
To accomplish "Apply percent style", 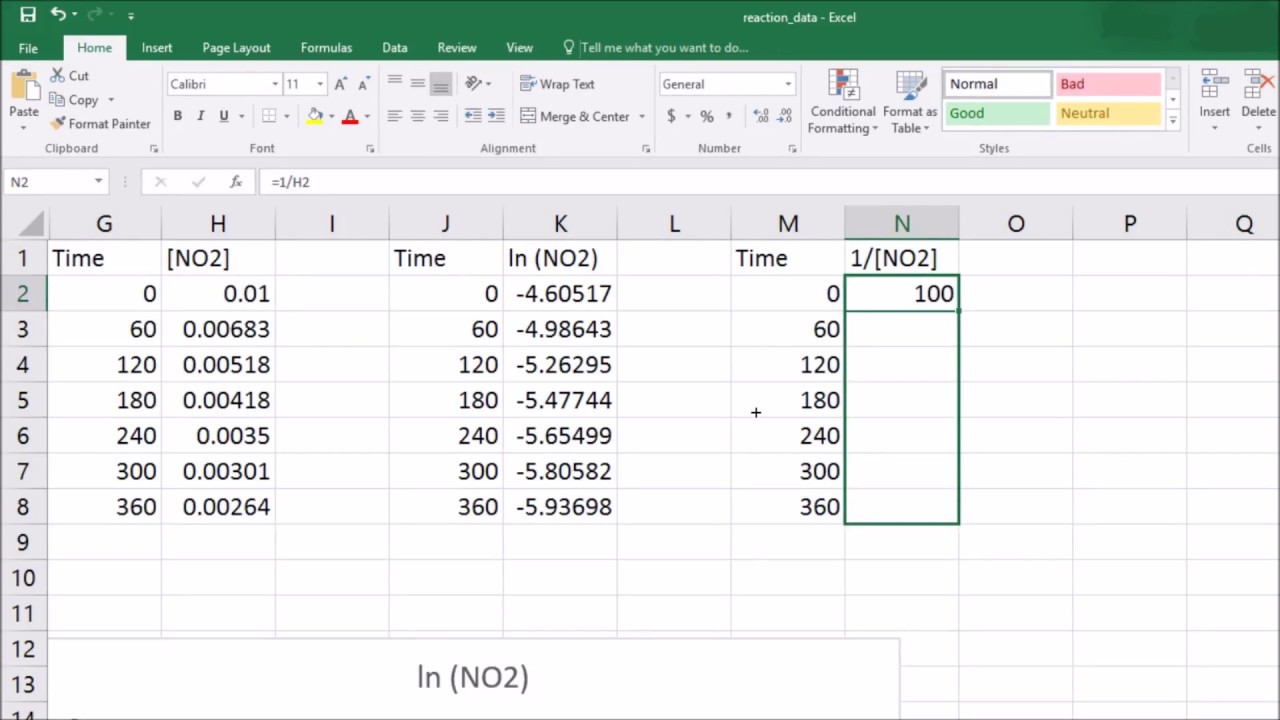I will pos(707,116).
